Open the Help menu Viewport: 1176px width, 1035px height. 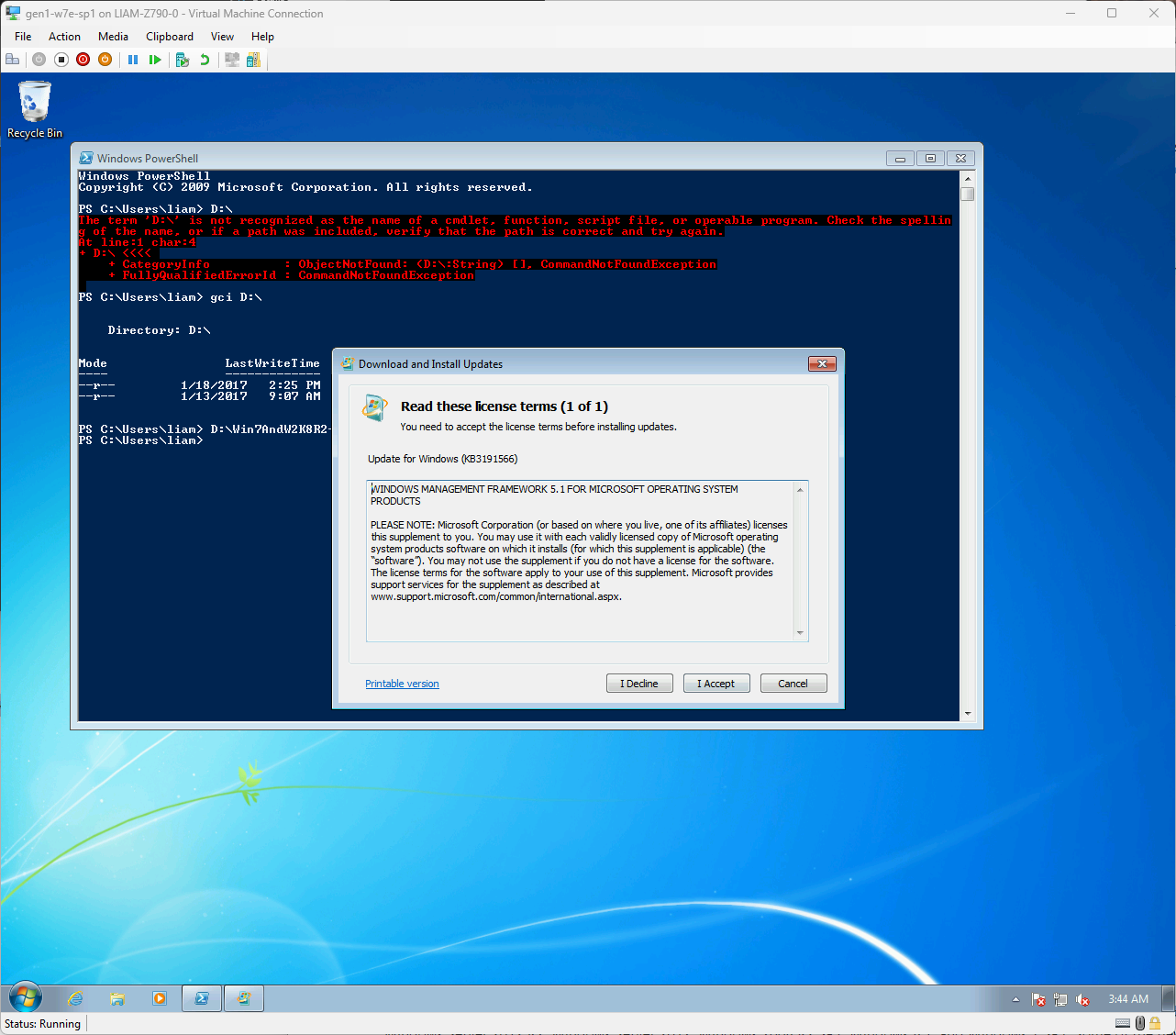coord(262,37)
